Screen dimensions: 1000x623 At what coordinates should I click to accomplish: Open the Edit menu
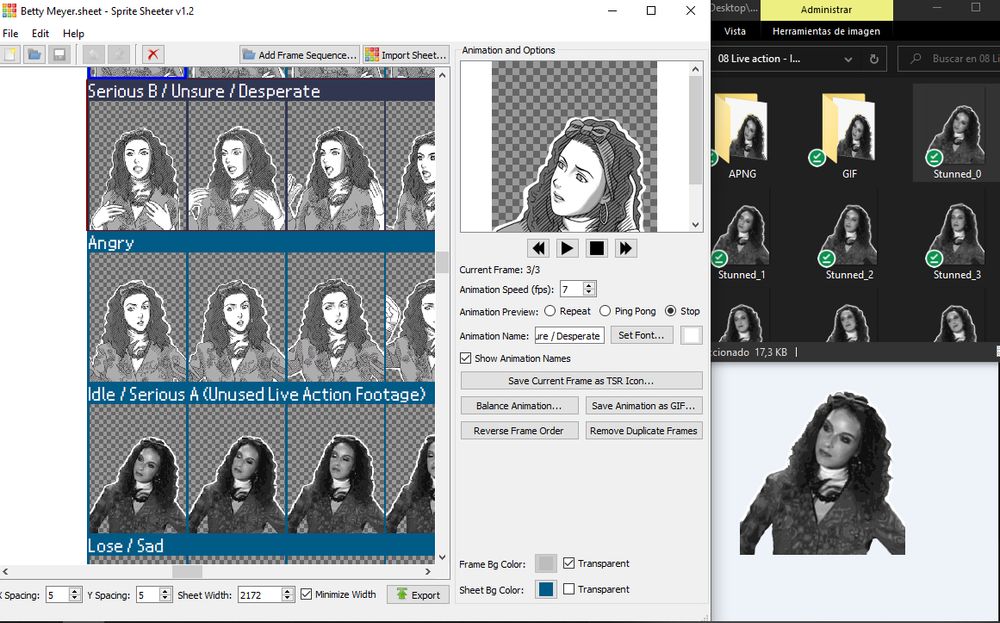click(x=40, y=33)
